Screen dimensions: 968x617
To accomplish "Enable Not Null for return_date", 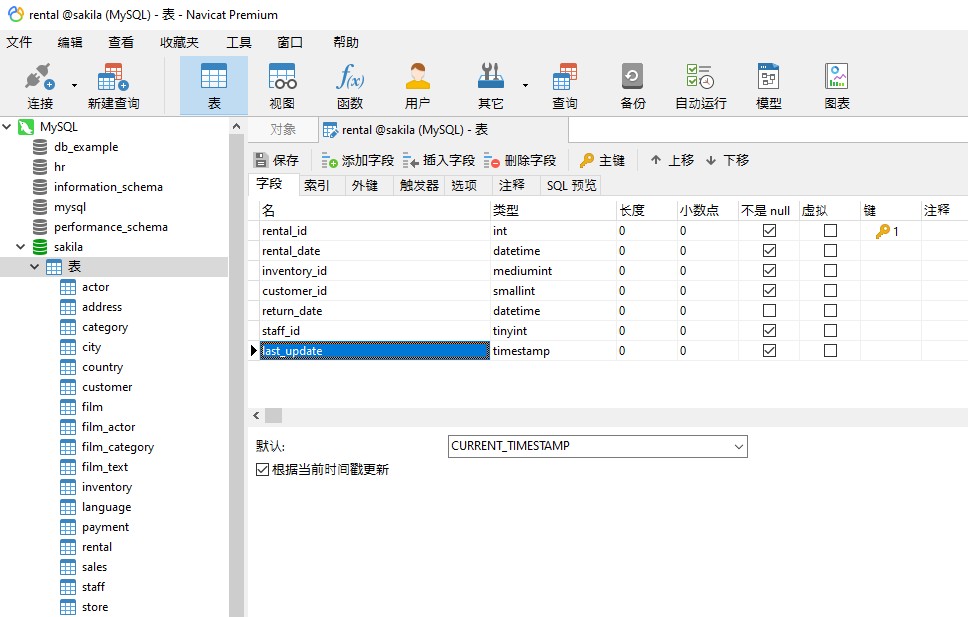I will 769,311.
